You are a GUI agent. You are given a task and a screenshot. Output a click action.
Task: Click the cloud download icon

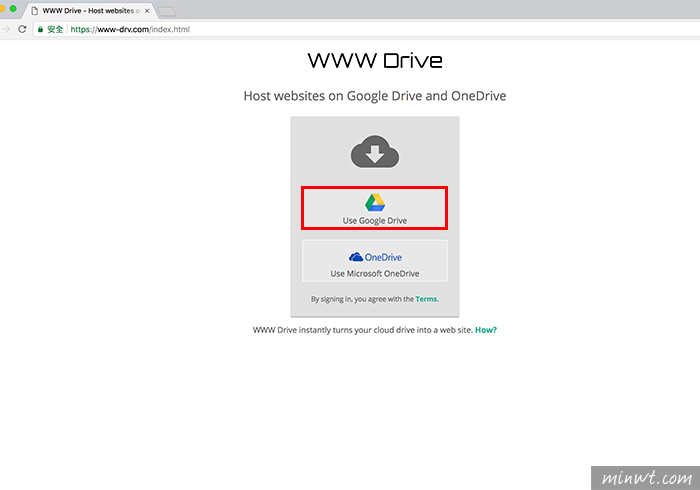(x=375, y=152)
